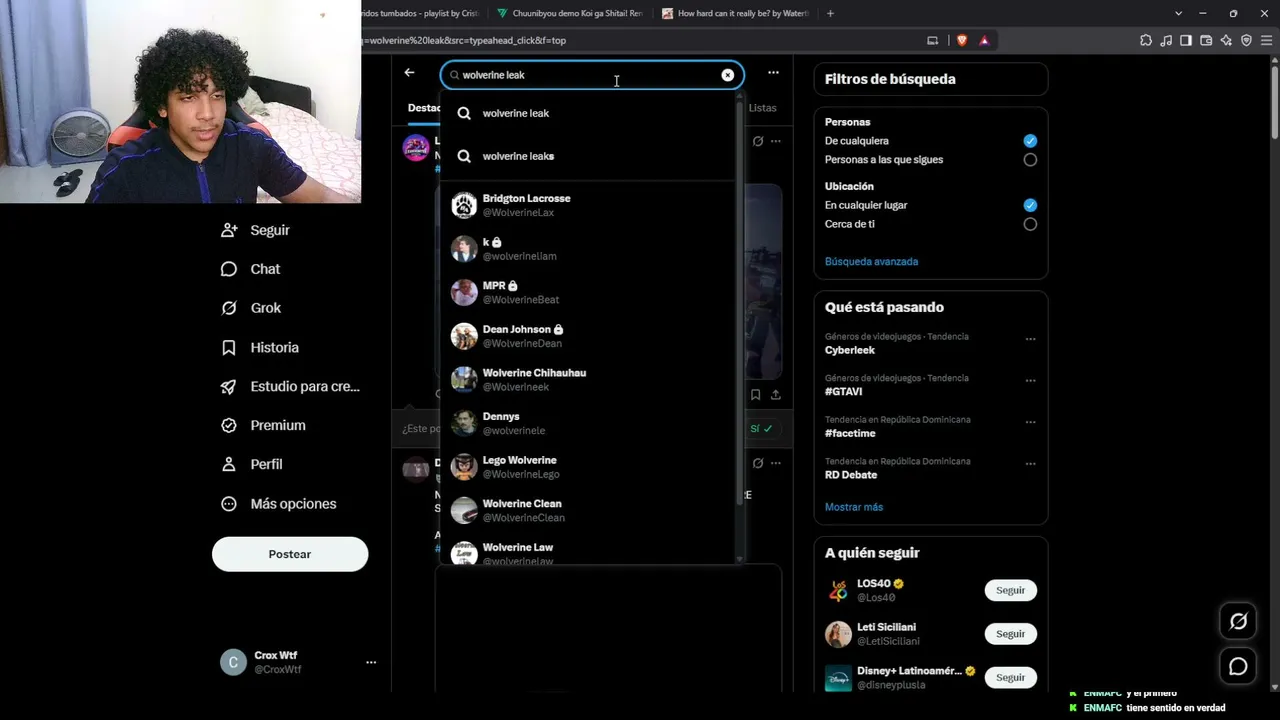Choose the first 'wolverine leak' suggestion

pos(587,113)
